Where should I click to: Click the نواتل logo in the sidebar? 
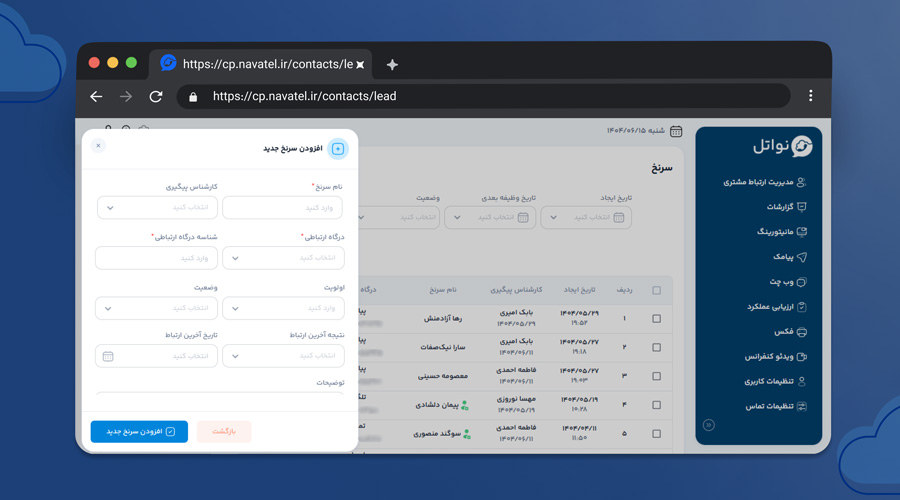click(783, 146)
